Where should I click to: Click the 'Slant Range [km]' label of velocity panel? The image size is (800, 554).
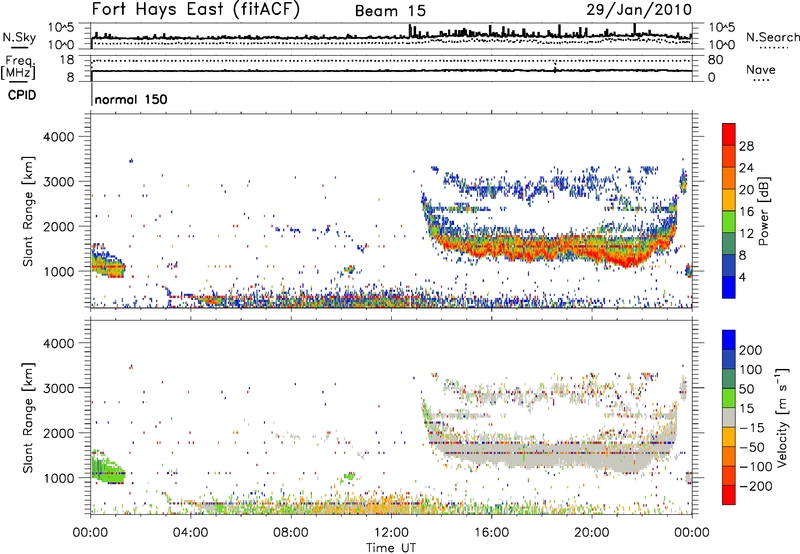(x=28, y=417)
